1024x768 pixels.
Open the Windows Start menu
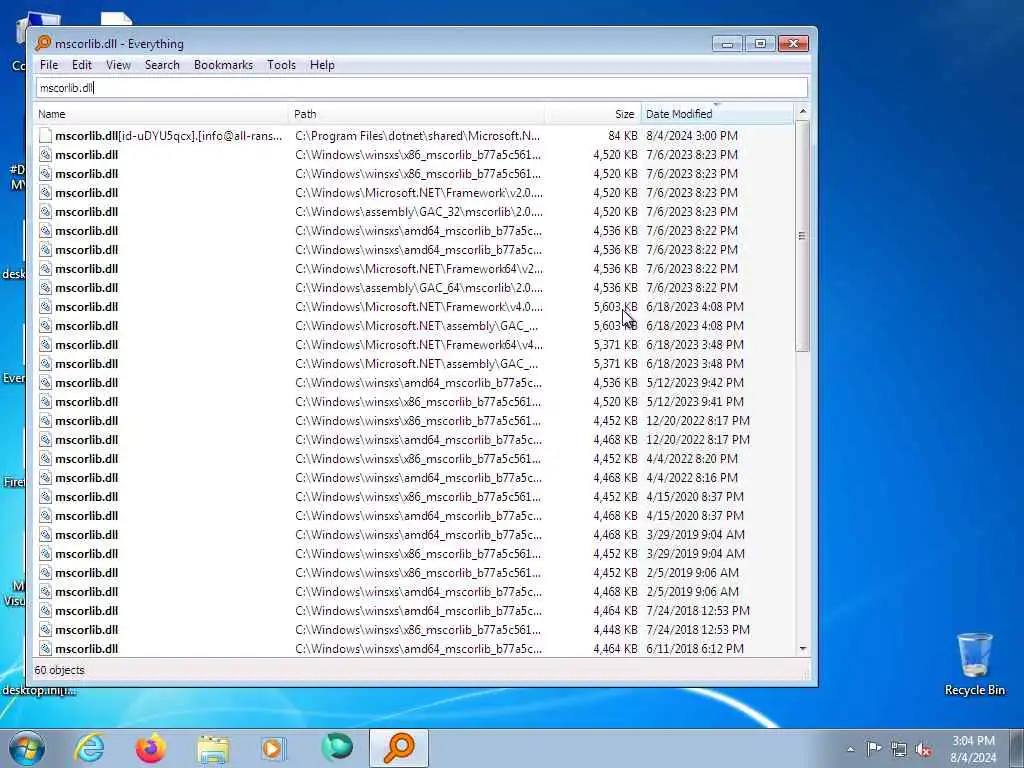click(26, 748)
